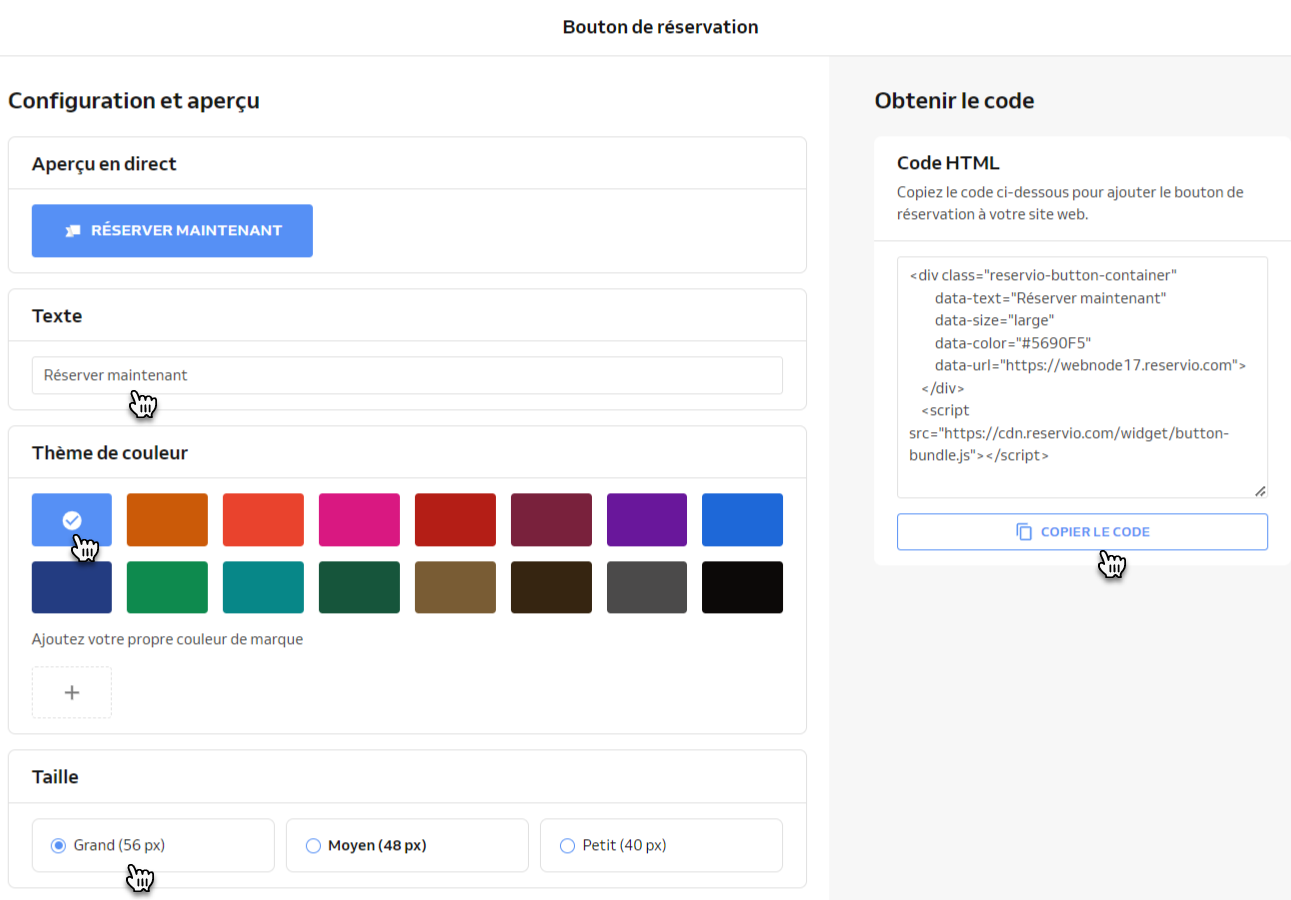This screenshot has width=1291, height=900.
Task: Select the light brown color swatch
Action: point(455,587)
